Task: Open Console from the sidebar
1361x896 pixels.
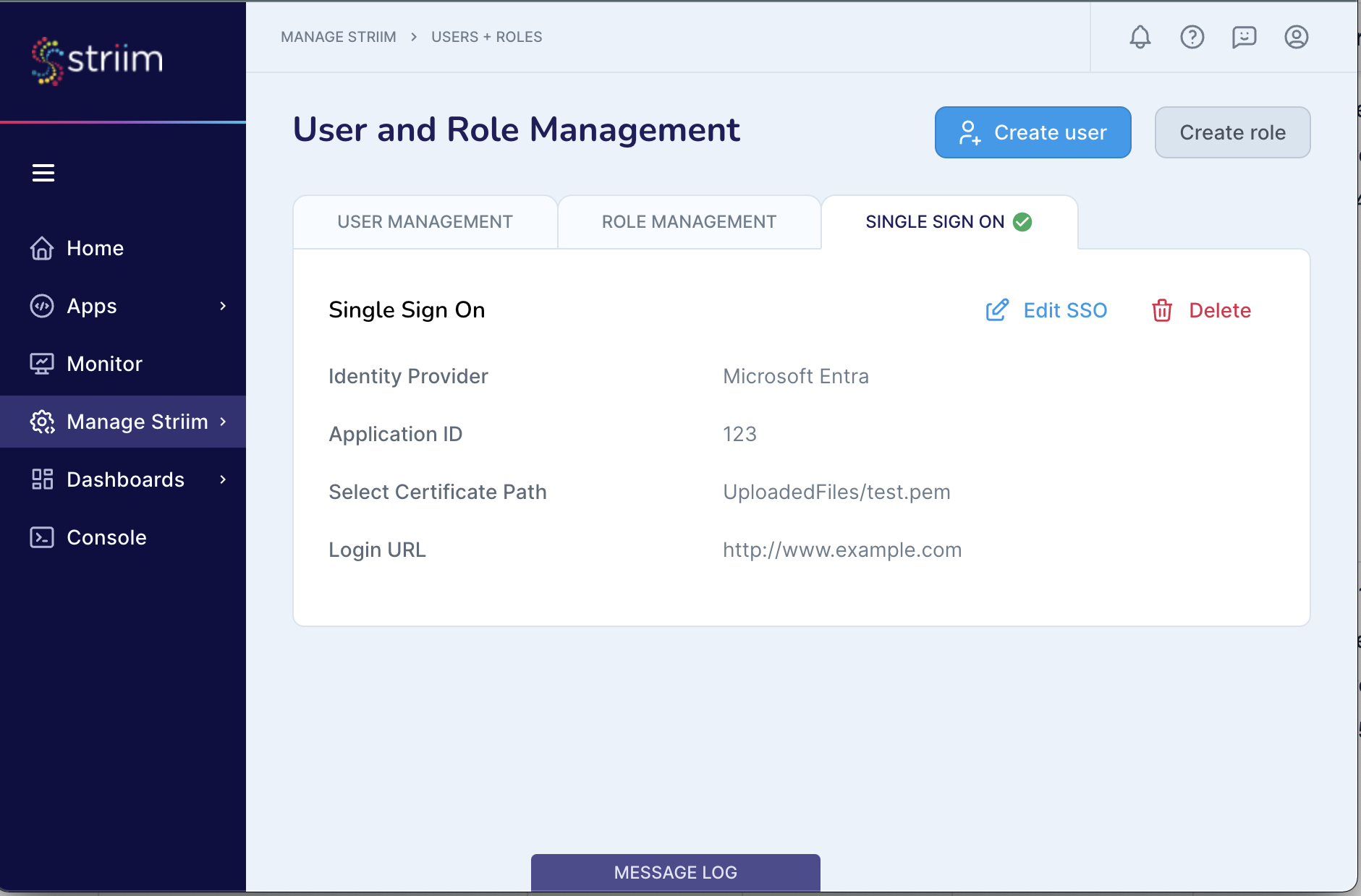Action: pos(123,537)
